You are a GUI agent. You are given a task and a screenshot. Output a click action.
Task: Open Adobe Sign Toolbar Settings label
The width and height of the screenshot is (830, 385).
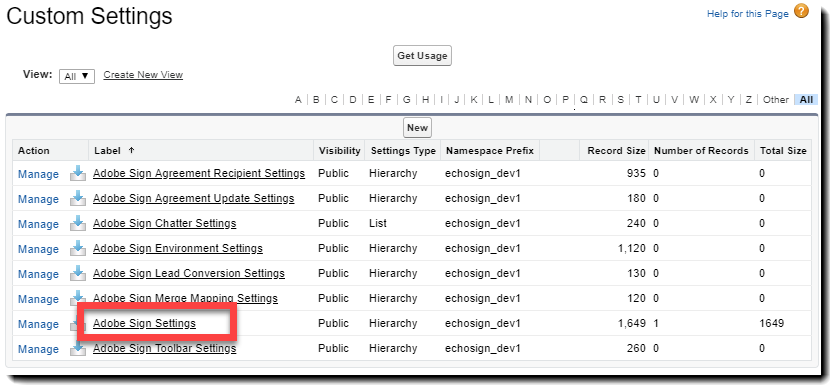(x=165, y=348)
